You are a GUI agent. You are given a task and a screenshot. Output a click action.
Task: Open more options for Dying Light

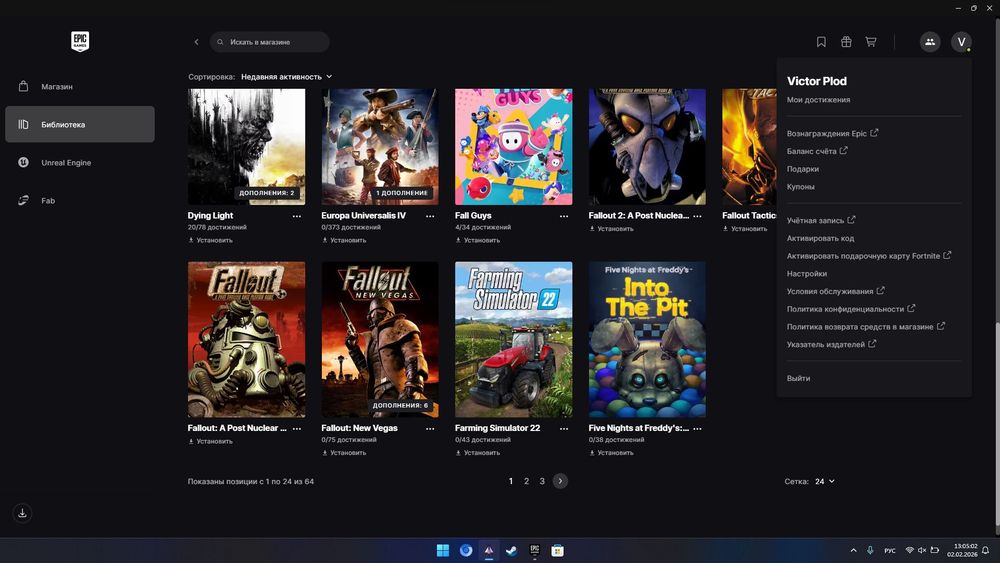tap(297, 216)
